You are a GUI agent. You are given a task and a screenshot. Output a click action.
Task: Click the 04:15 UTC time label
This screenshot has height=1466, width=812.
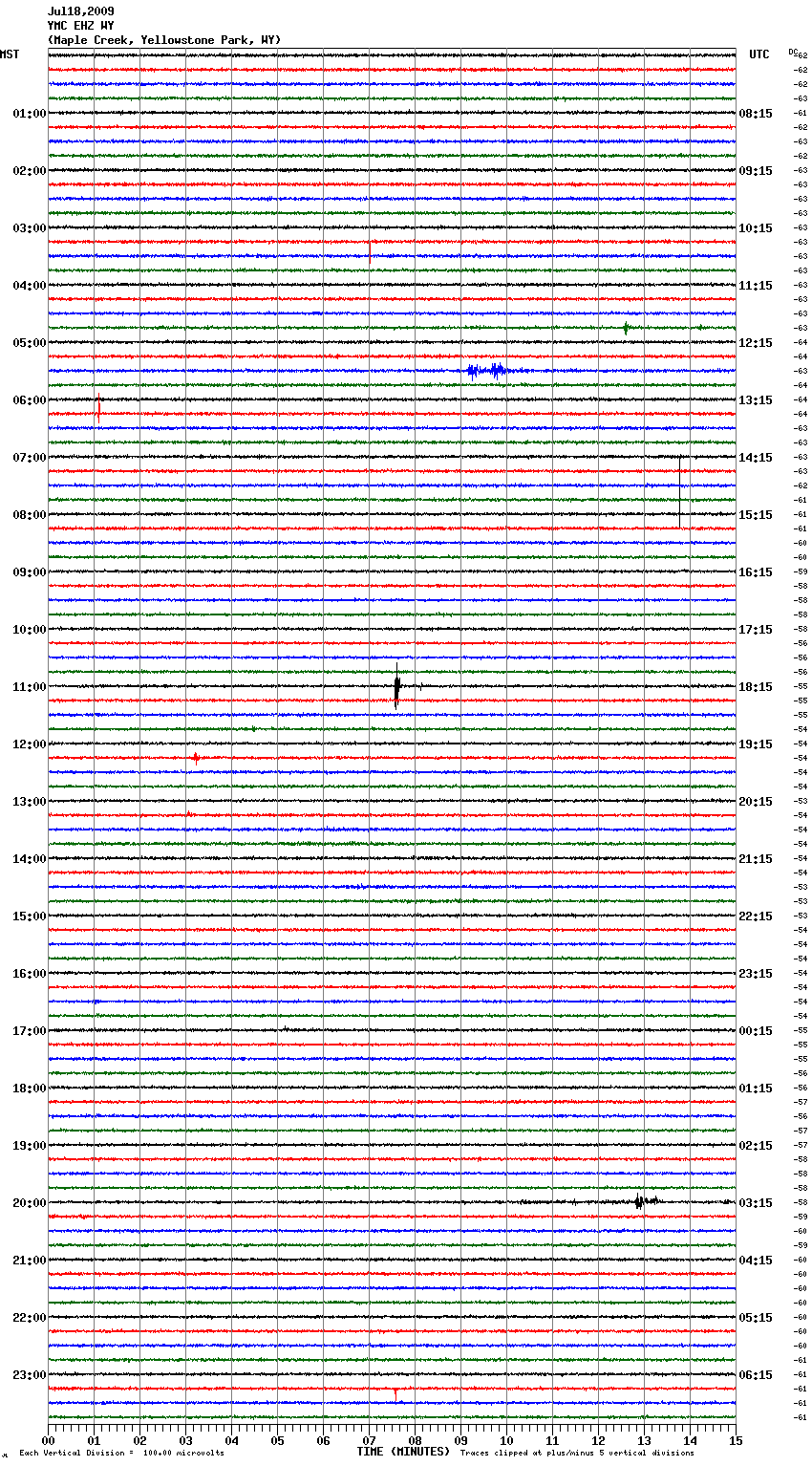[x=756, y=1261]
